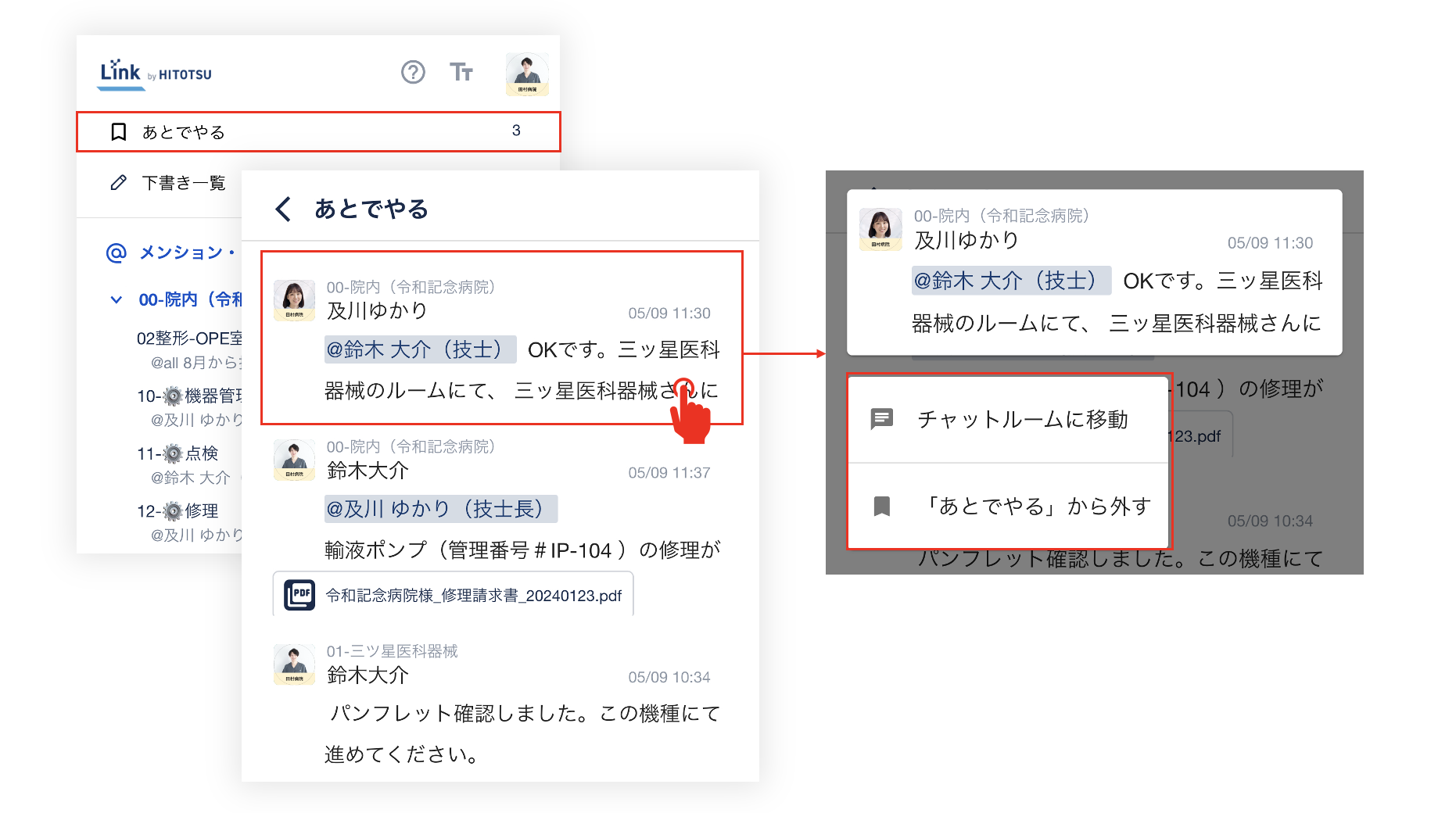Select the 00-院内 group in sidebar
Image resolution: width=1456 pixels, height=813 pixels.
coord(190,299)
